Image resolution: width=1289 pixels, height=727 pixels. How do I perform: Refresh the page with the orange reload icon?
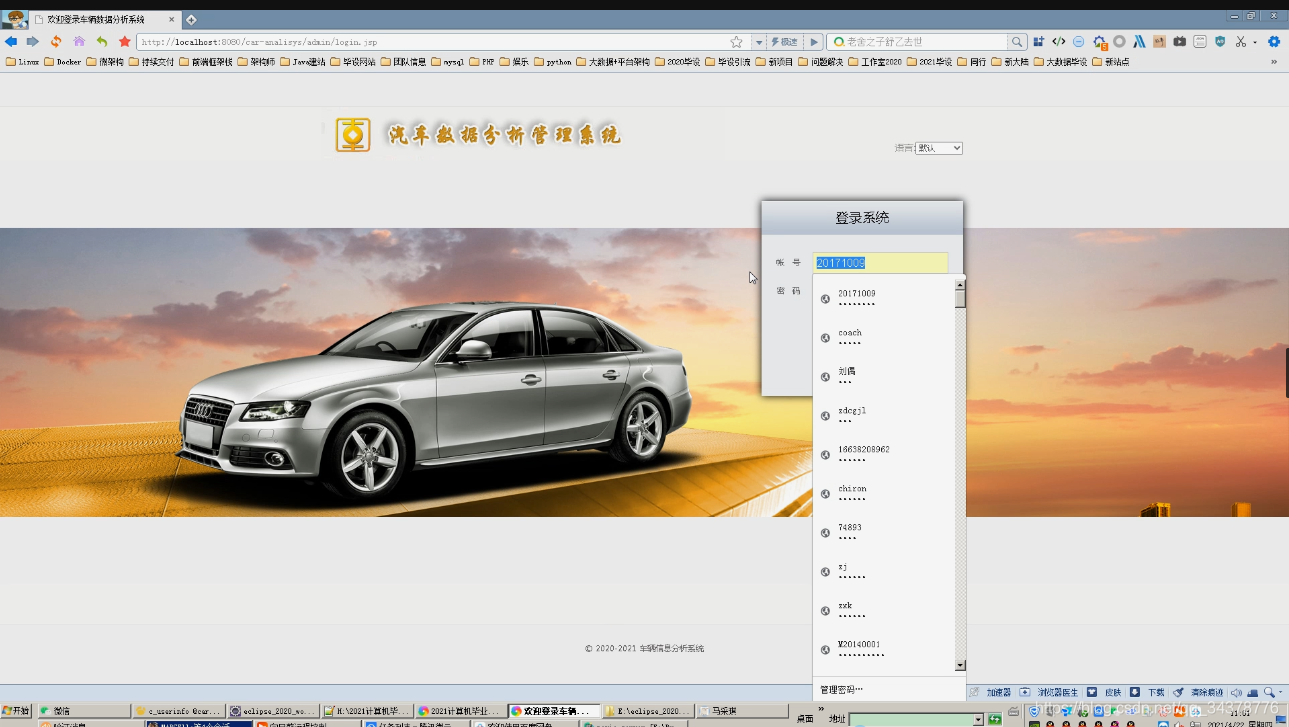(x=56, y=42)
